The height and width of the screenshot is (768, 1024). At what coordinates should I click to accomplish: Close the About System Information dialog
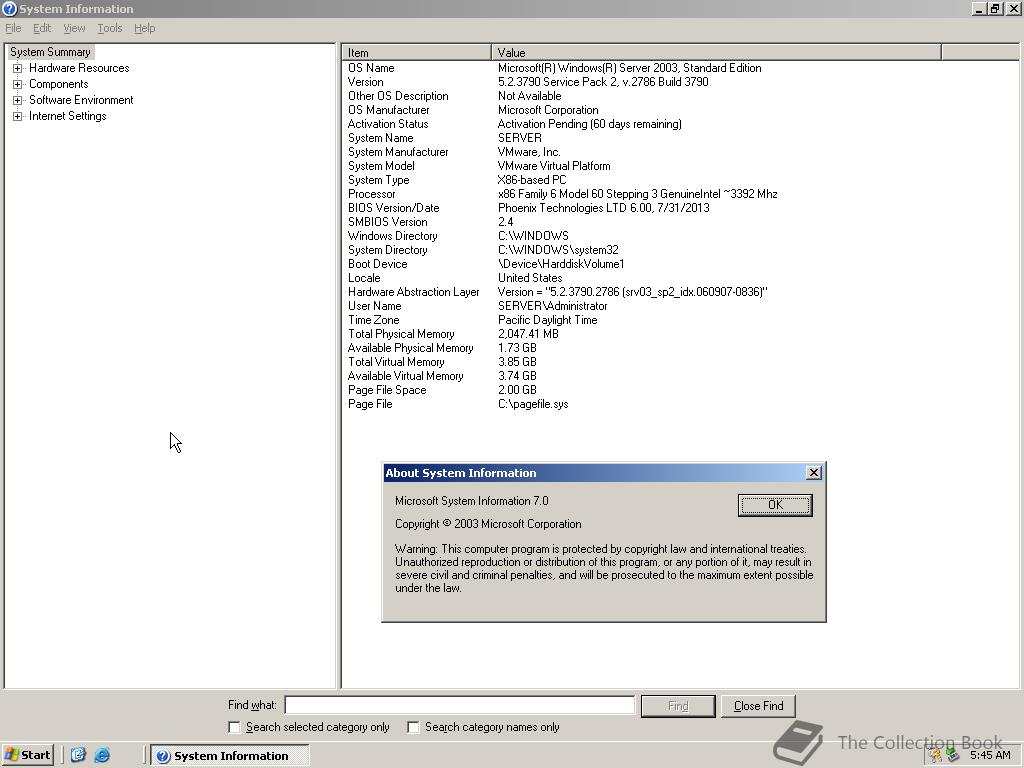(814, 473)
